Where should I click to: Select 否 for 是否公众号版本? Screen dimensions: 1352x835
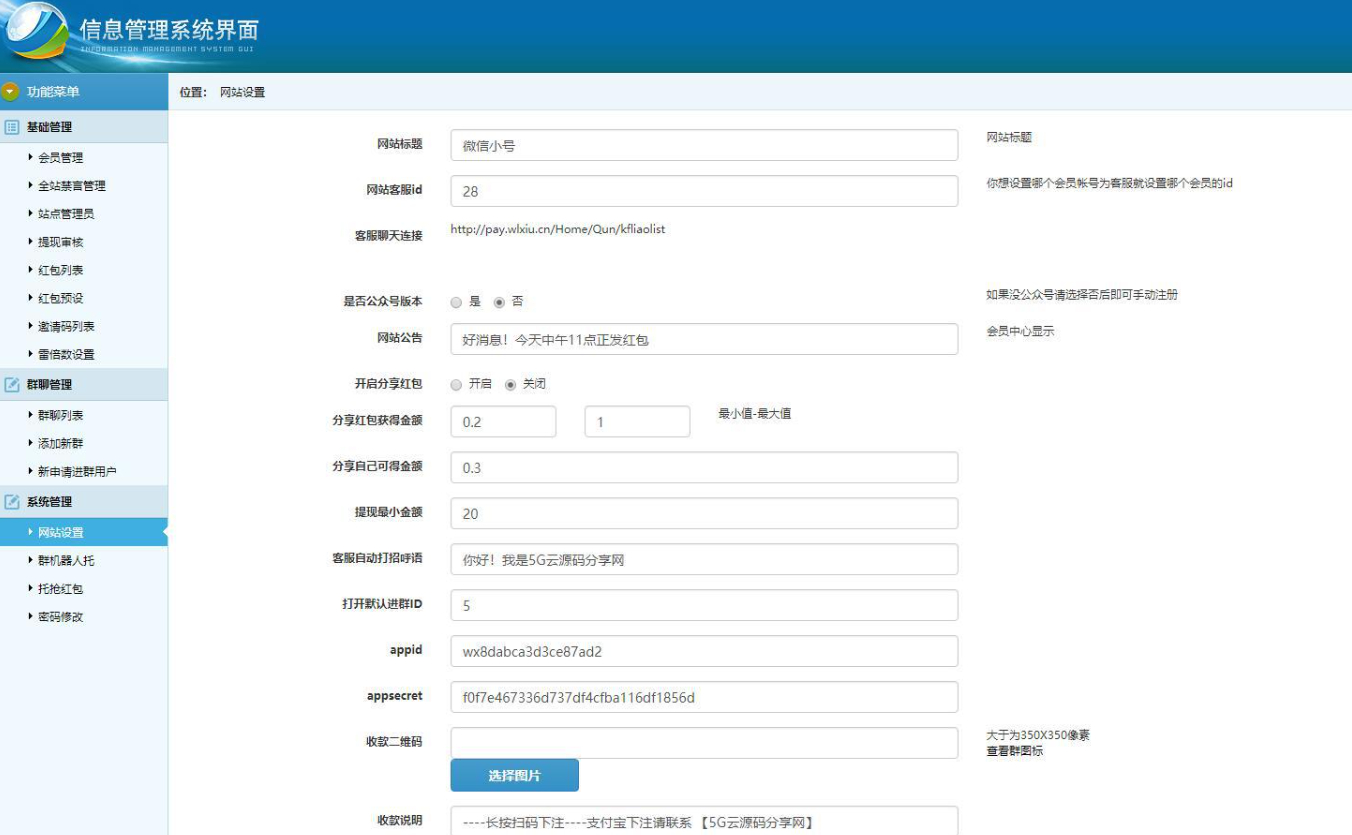click(499, 302)
